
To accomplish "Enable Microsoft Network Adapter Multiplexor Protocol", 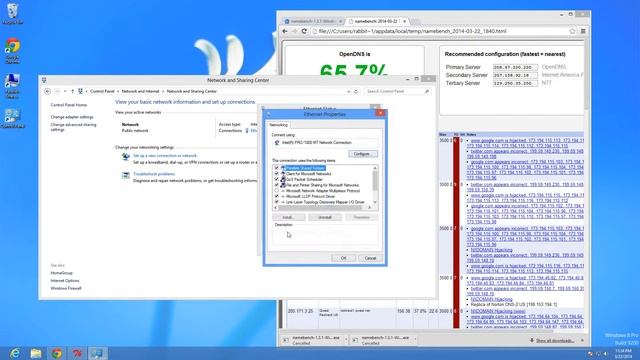I will 276,191.
